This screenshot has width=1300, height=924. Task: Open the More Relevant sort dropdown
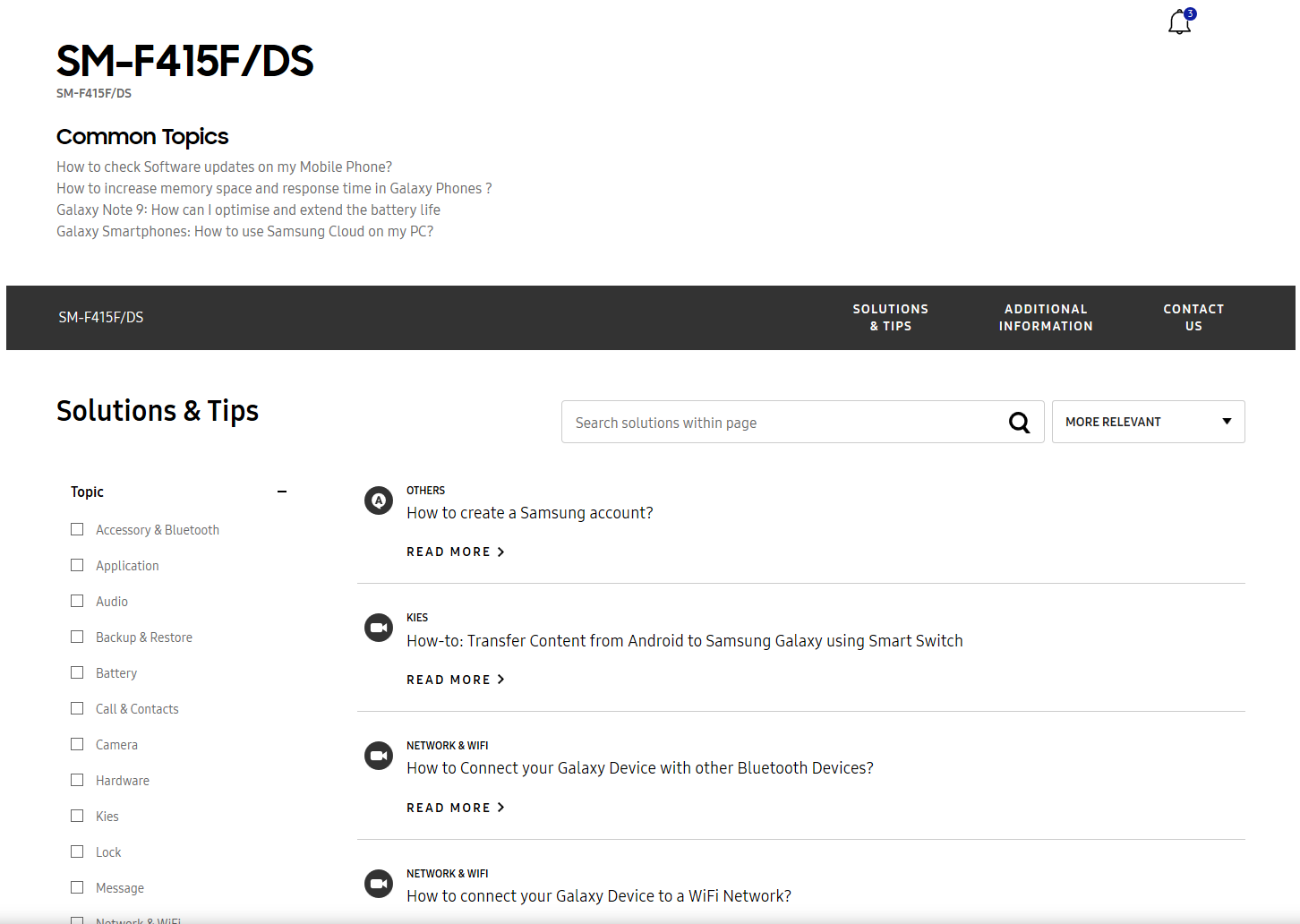[1148, 422]
